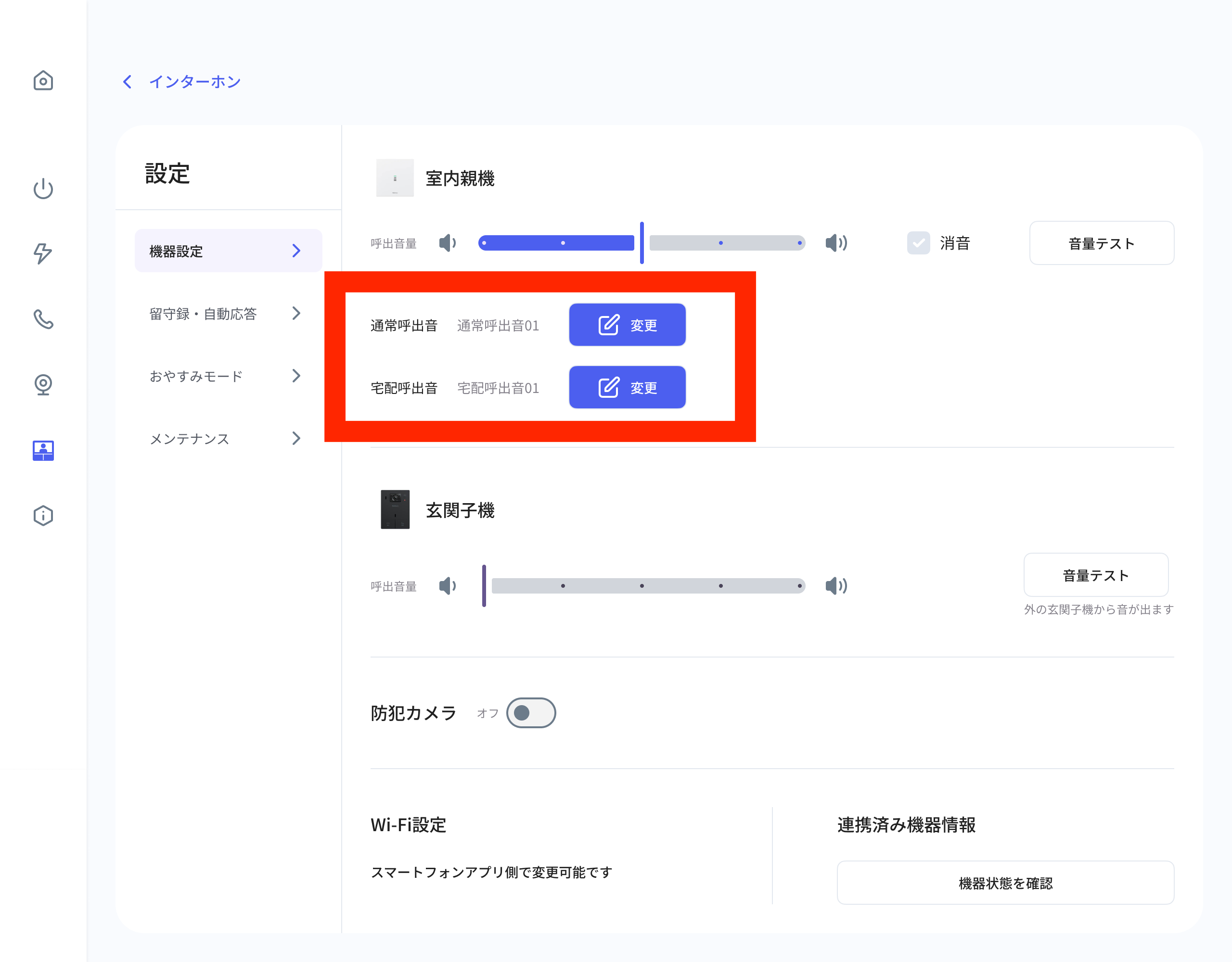Image resolution: width=1232 pixels, height=962 pixels.
Task: Click 変更 button for 宅配呼出音
Action: 627,387
